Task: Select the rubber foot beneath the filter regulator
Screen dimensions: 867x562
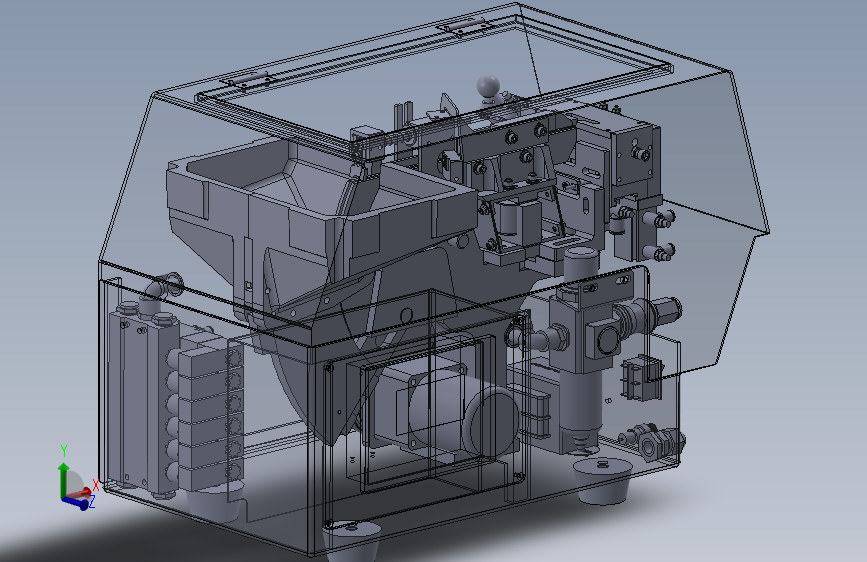Action: [x=602, y=479]
